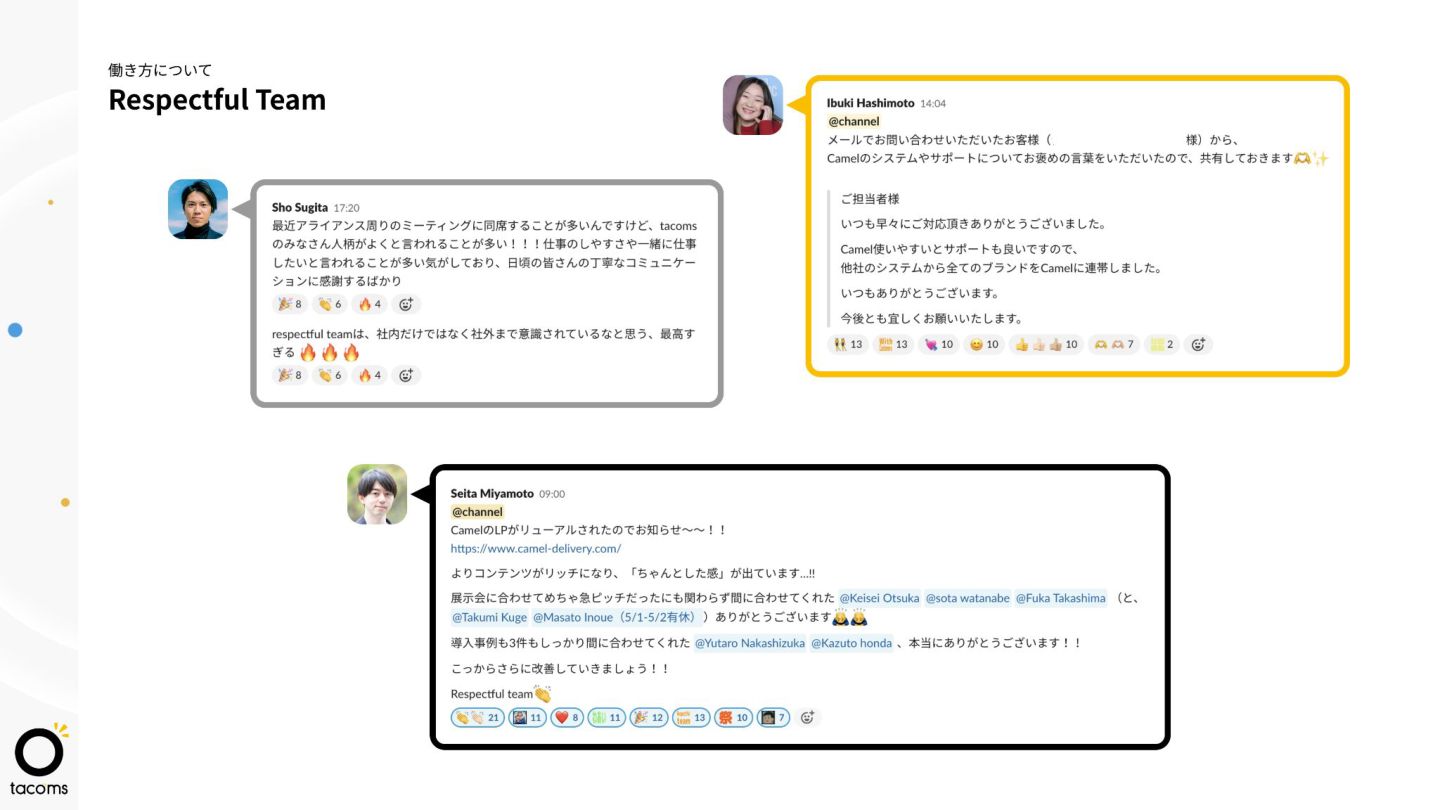The image size is (1440, 810).
Task: Click the @Keisei Otsuka mention
Action: [x=879, y=598]
